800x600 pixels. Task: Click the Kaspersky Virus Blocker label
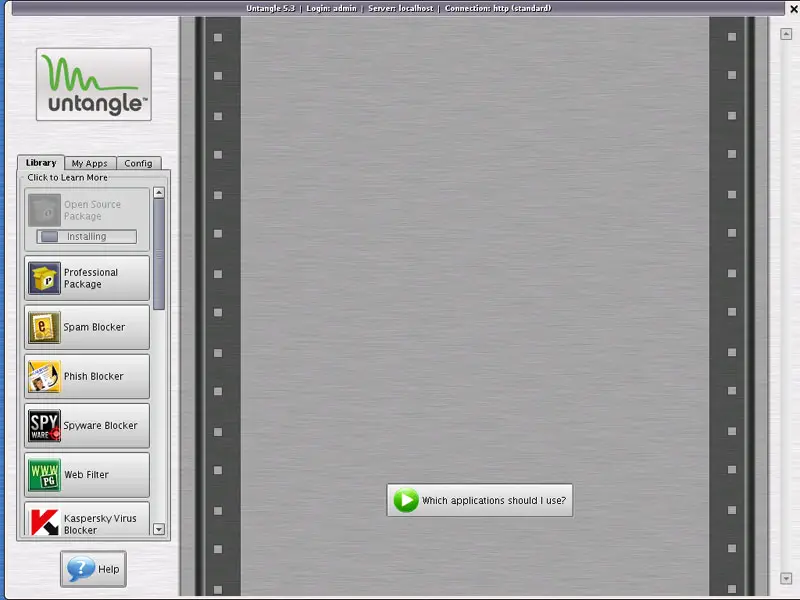(x=100, y=524)
